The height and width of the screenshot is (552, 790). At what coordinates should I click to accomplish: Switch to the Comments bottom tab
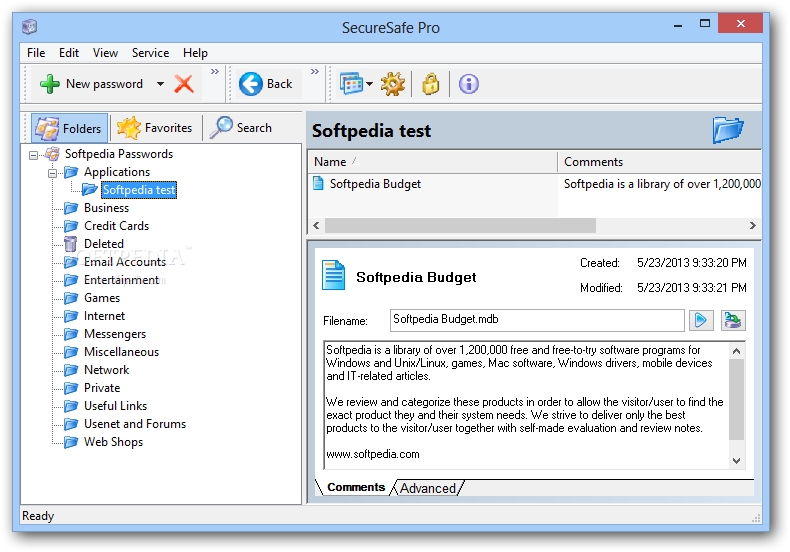[x=356, y=487]
